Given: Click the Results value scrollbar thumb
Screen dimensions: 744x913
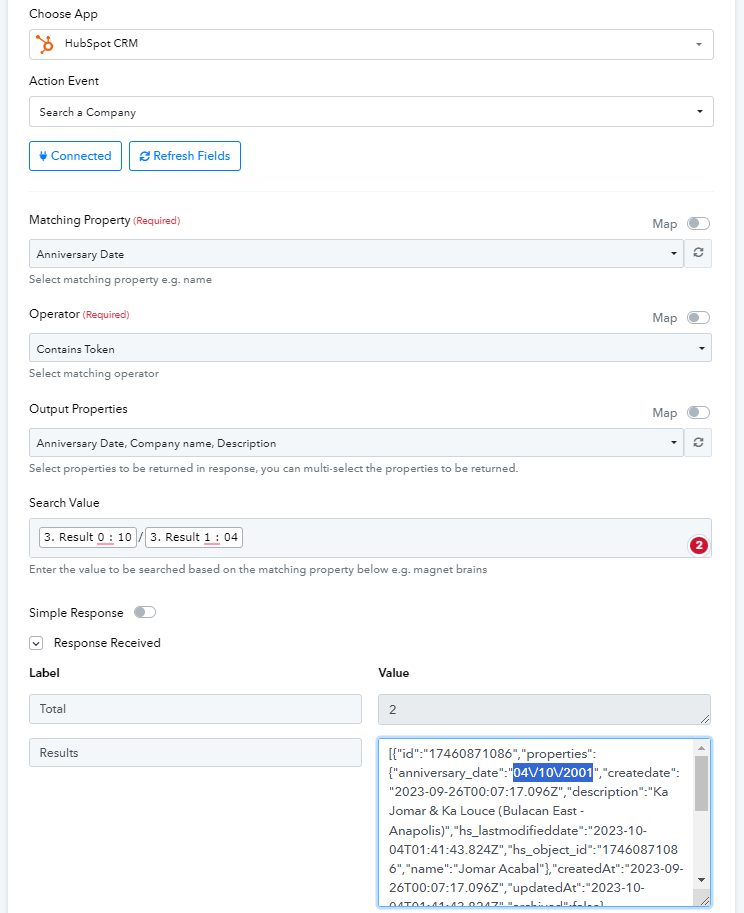Looking at the screenshot, I should coord(702,783).
